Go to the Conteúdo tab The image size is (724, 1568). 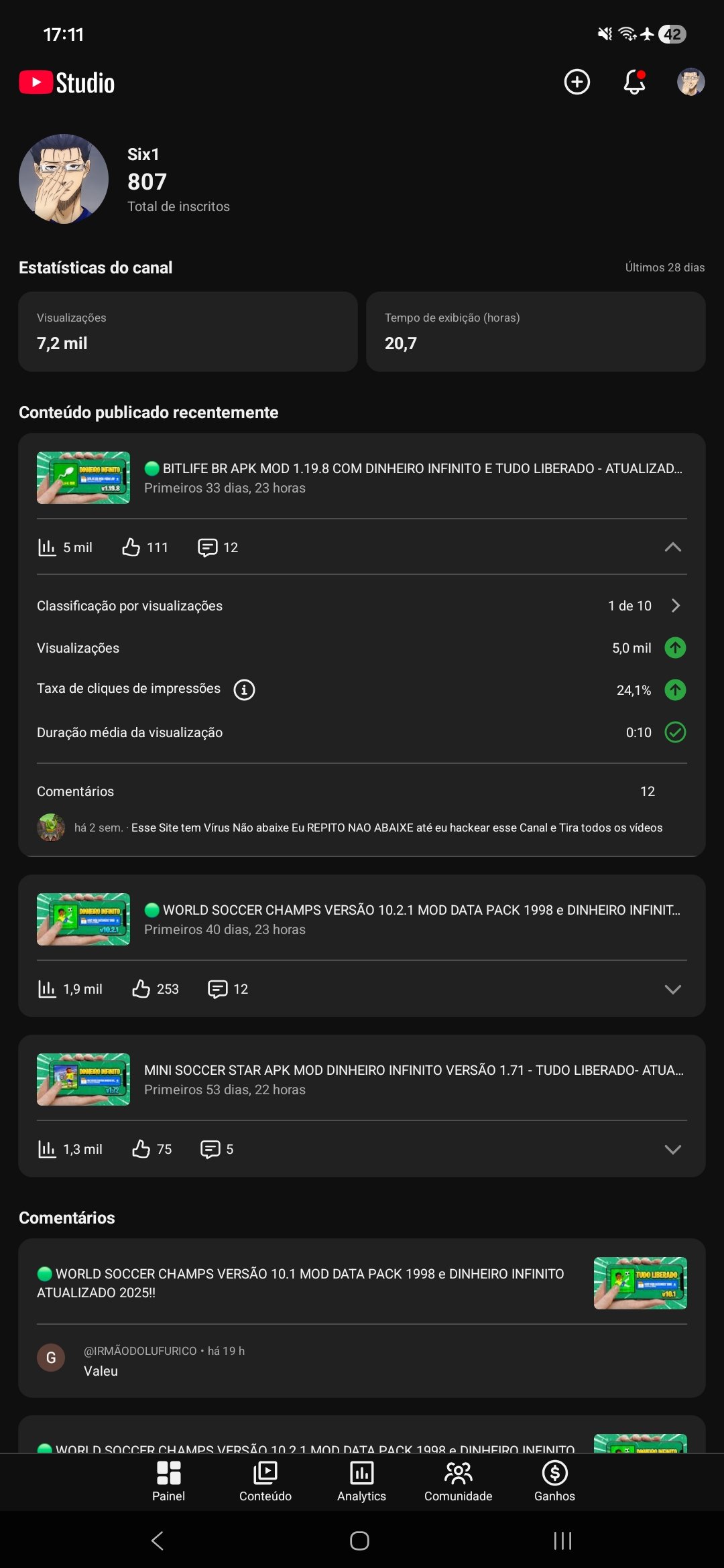pyautogui.click(x=265, y=1481)
